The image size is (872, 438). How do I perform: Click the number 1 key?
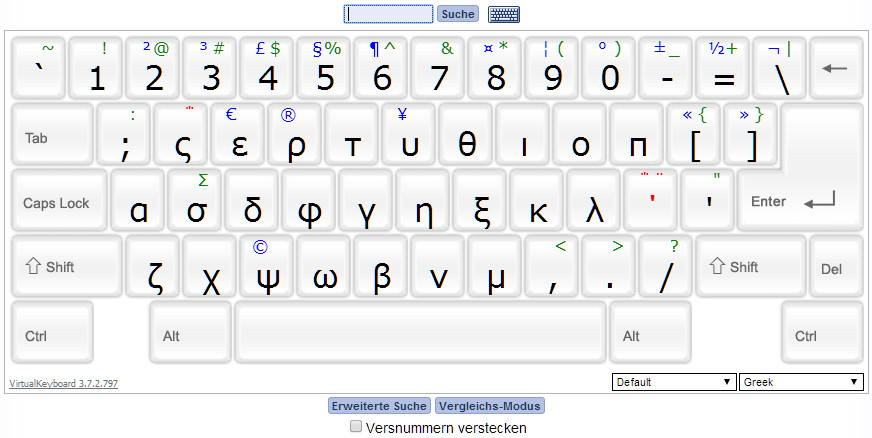pos(96,68)
